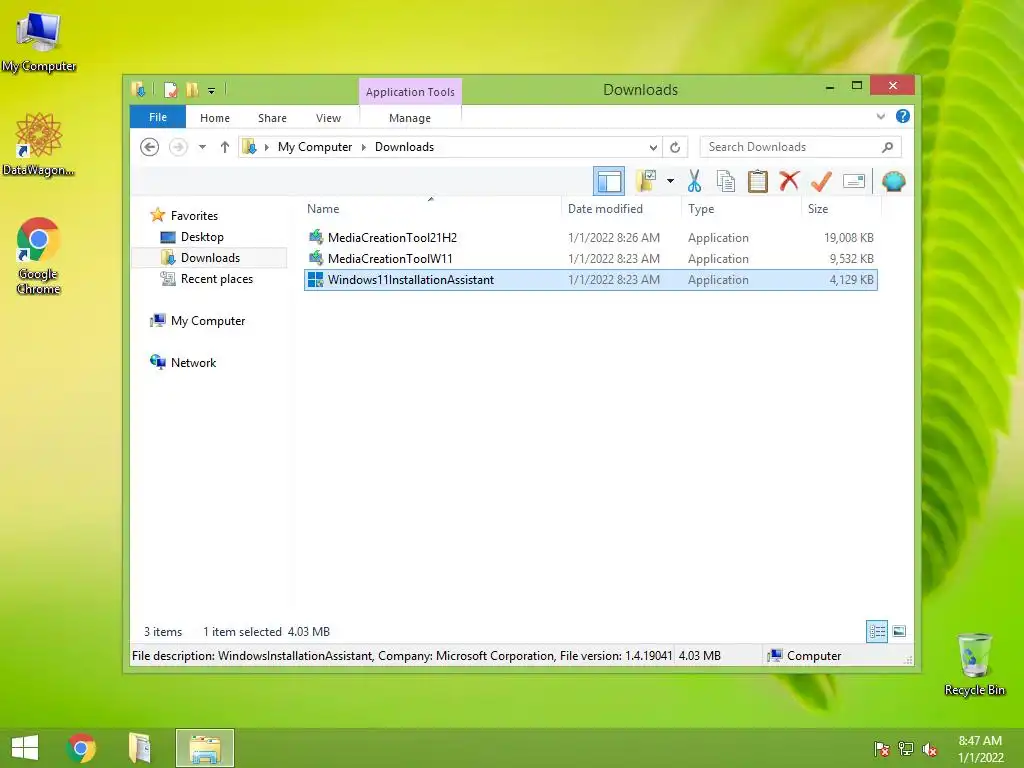The image size is (1024, 768).
Task: Click the Application Tools contextual tab
Action: click(x=410, y=91)
